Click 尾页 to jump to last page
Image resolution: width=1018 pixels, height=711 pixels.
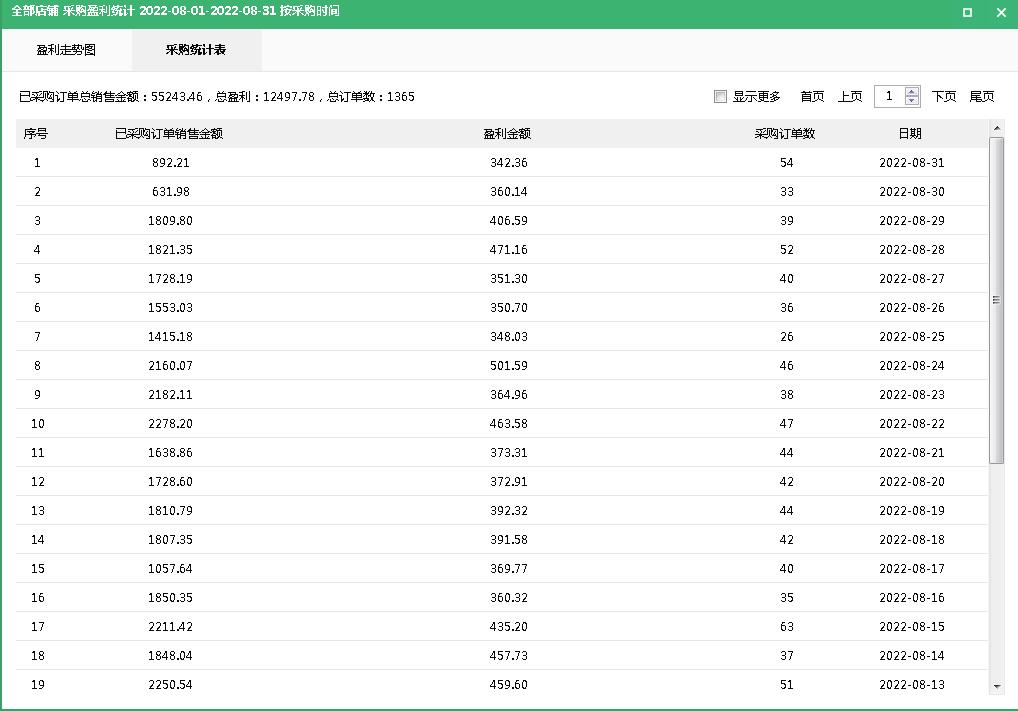[x=983, y=96]
